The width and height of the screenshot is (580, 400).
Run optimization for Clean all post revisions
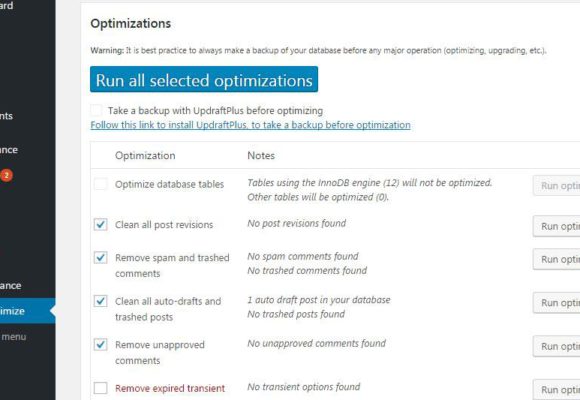tap(557, 226)
